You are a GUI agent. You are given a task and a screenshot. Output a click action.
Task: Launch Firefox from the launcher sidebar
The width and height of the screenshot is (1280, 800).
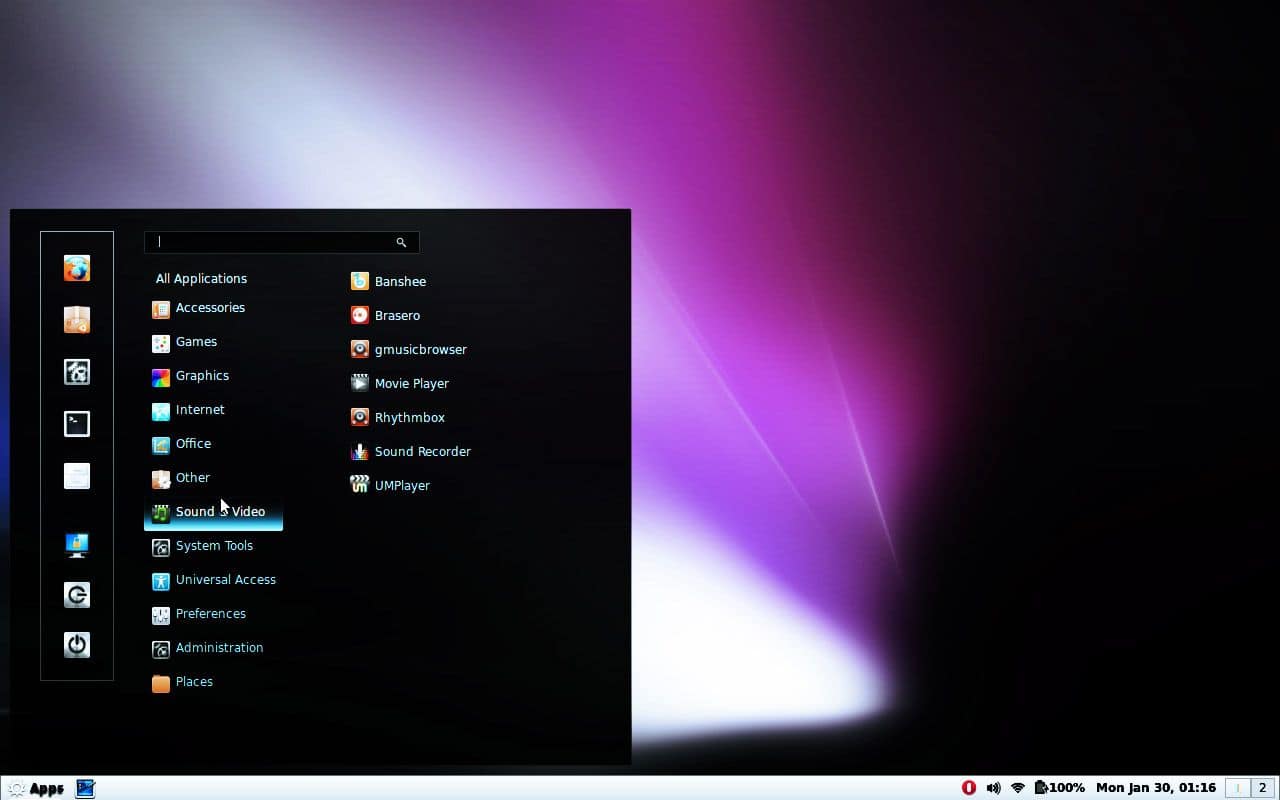tap(77, 268)
